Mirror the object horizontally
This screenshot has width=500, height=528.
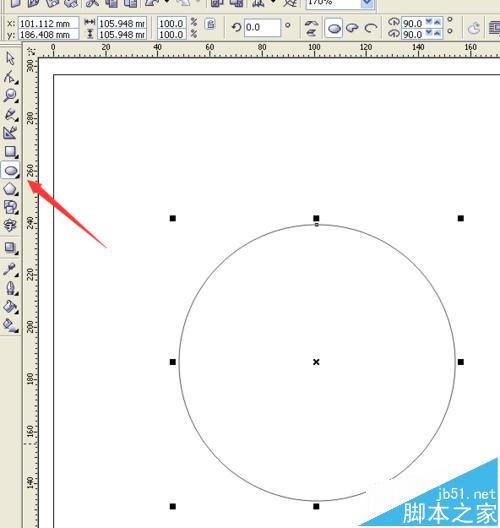pos(311,23)
